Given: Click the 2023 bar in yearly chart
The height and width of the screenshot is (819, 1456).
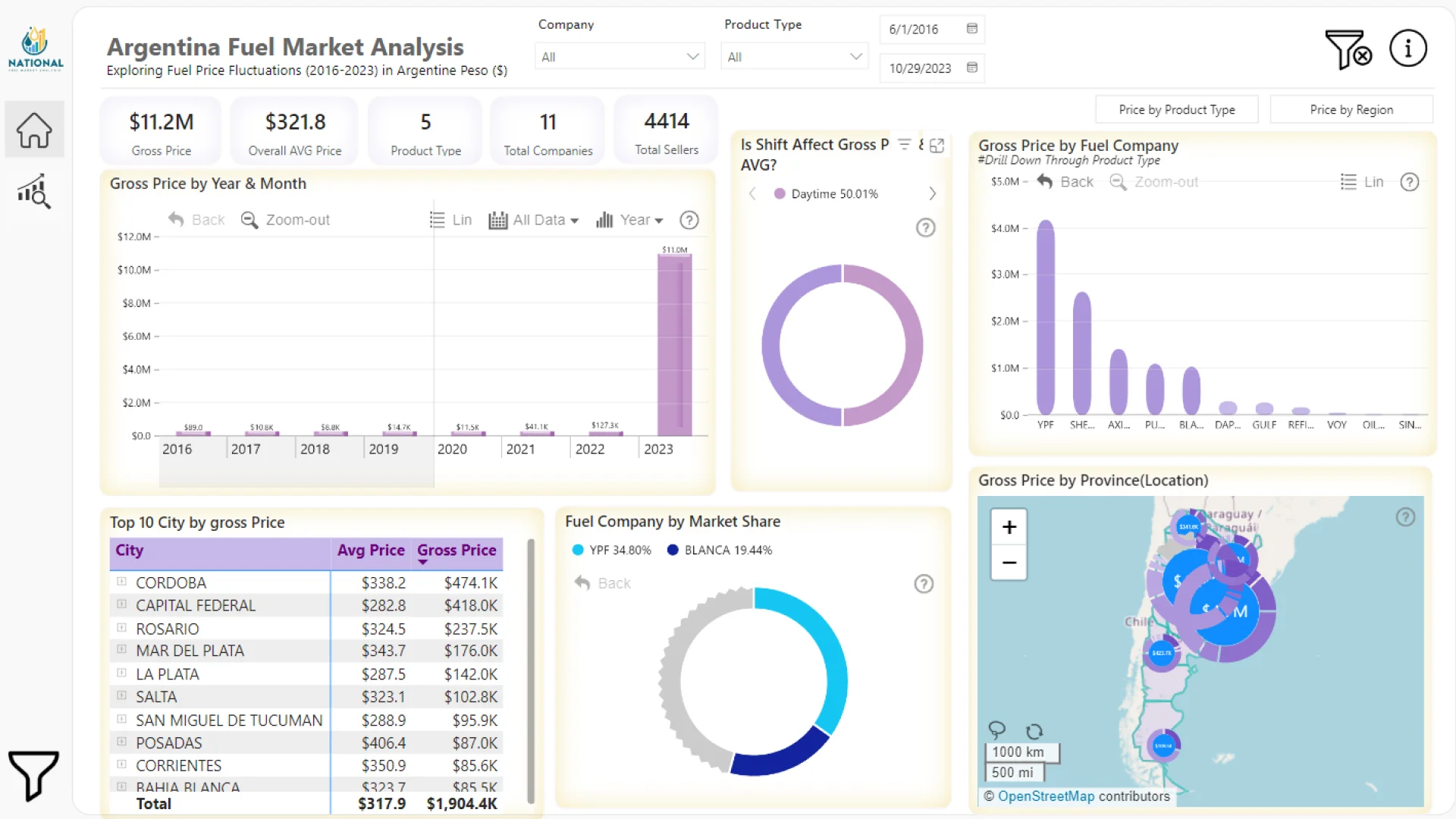Looking at the screenshot, I should point(674,345).
